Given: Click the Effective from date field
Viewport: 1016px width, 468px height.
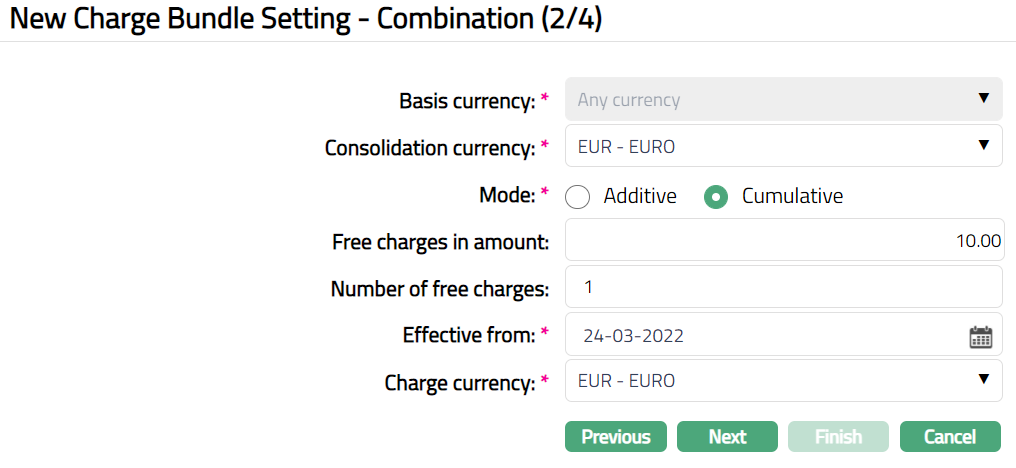Looking at the screenshot, I should point(760,335).
